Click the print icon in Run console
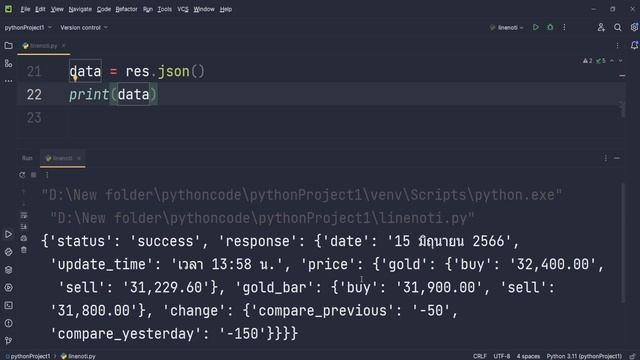The width and height of the screenshot is (640, 360). pos(24,238)
